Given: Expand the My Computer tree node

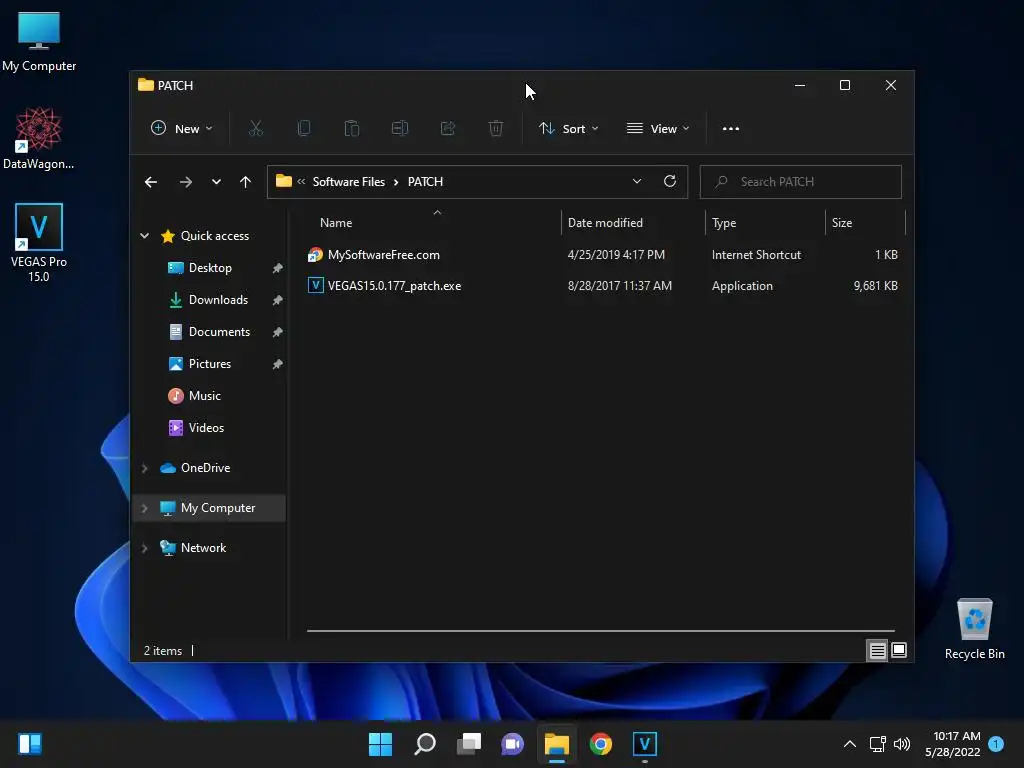Looking at the screenshot, I should (x=144, y=508).
